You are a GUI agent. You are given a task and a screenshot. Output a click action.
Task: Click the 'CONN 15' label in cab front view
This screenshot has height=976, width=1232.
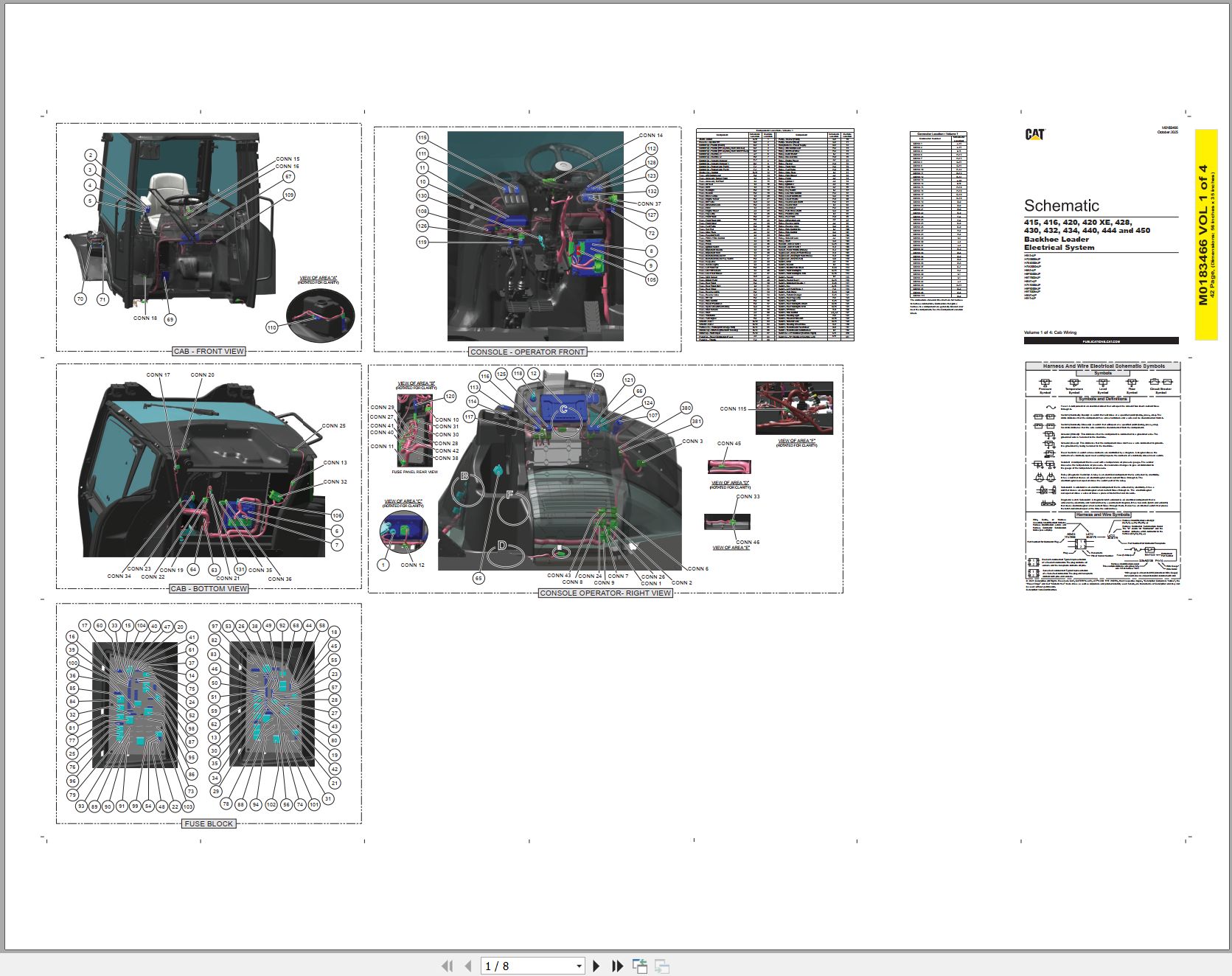click(288, 159)
